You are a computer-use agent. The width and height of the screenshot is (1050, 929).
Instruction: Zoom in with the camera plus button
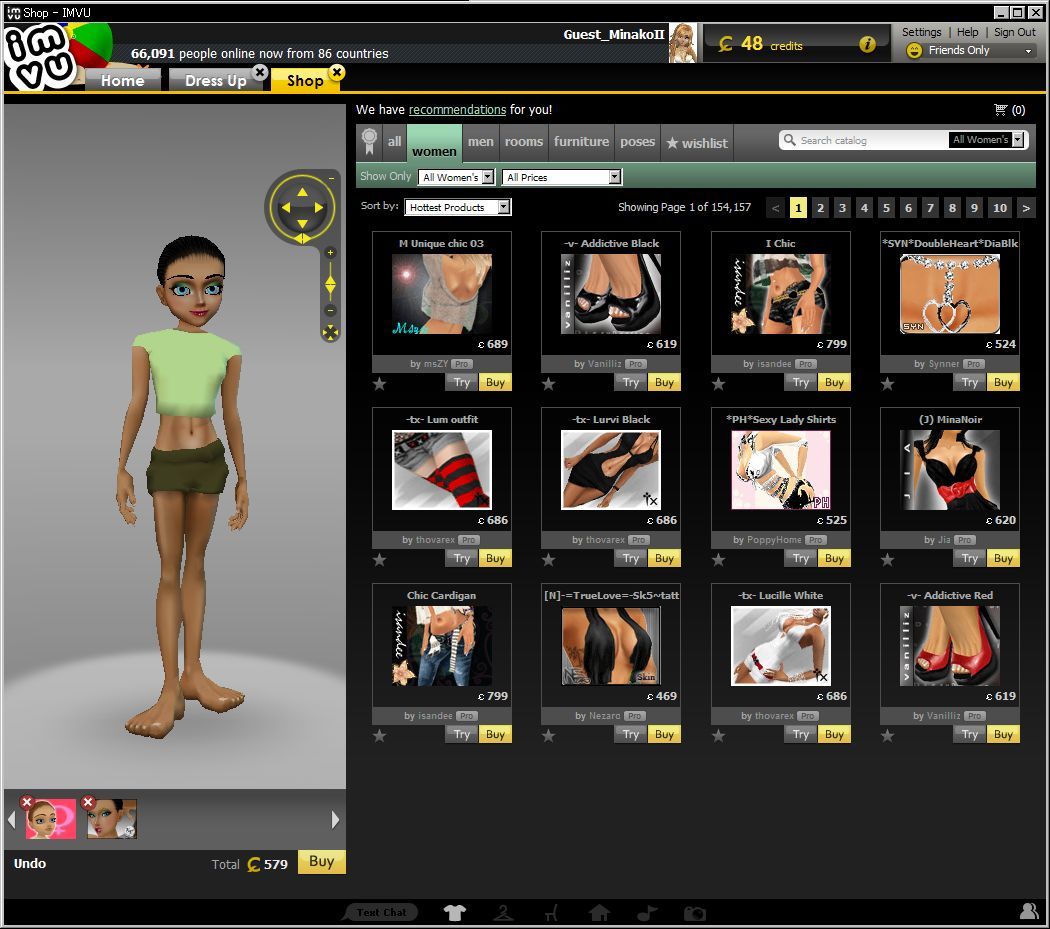330,253
